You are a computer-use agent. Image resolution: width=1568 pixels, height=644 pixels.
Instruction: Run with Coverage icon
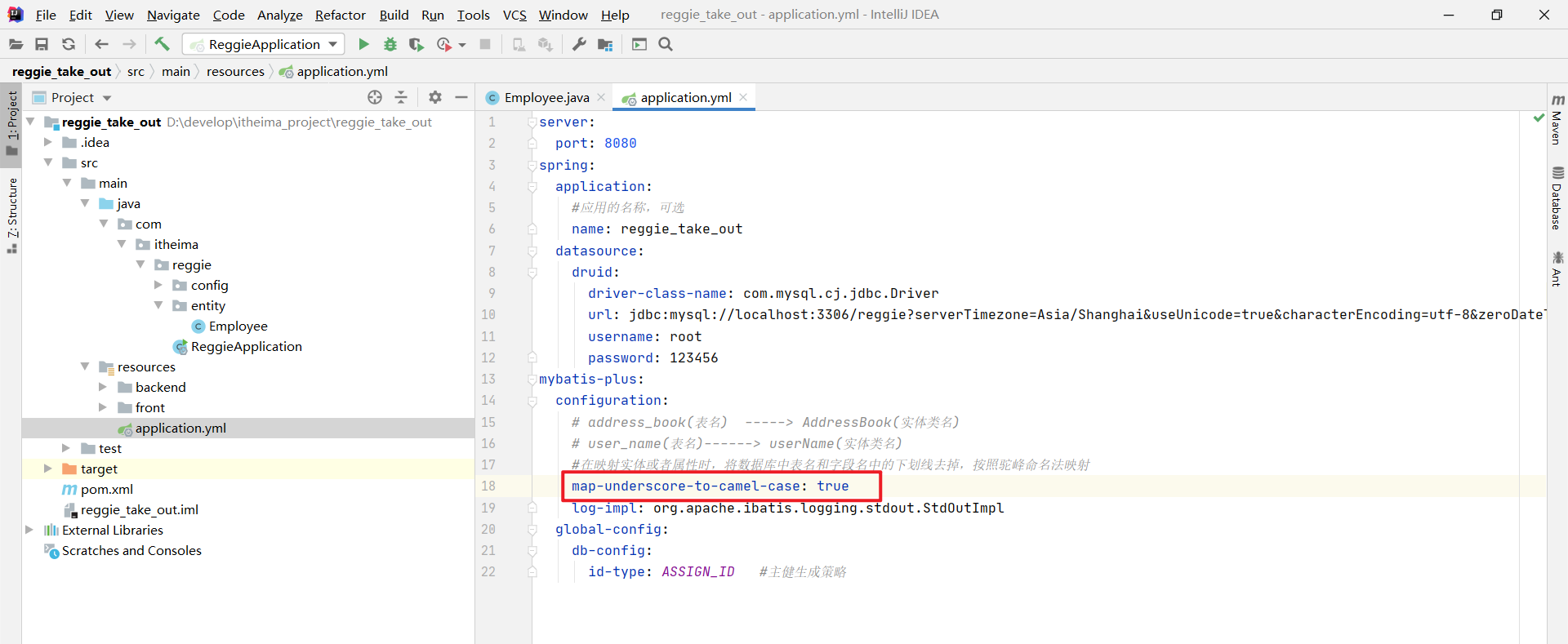click(416, 44)
